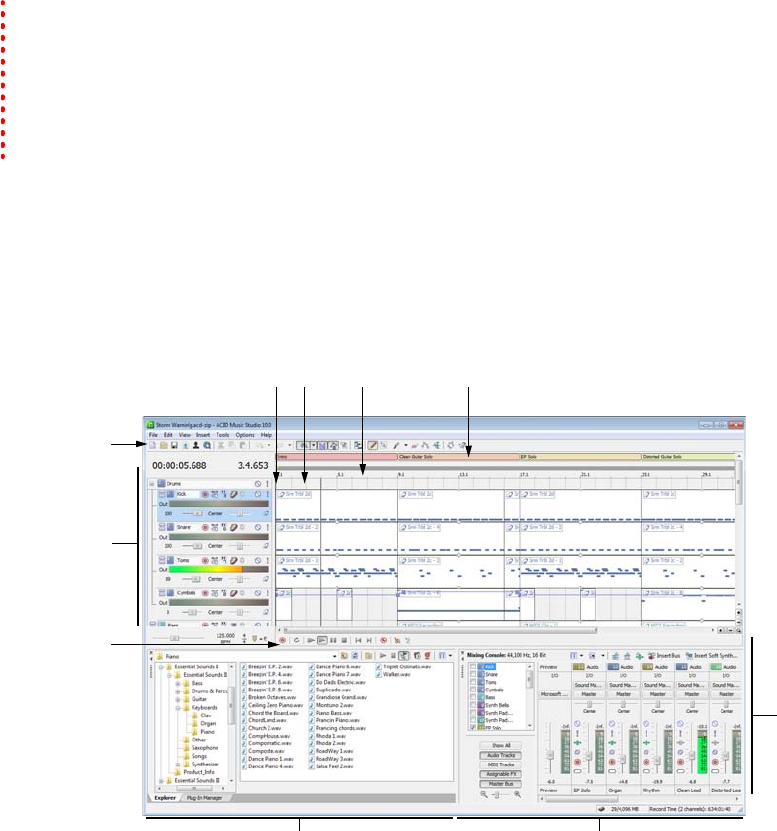Click the Kick track volume slider
The width and height of the screenshot is (777, 831).
click(192, 514)
